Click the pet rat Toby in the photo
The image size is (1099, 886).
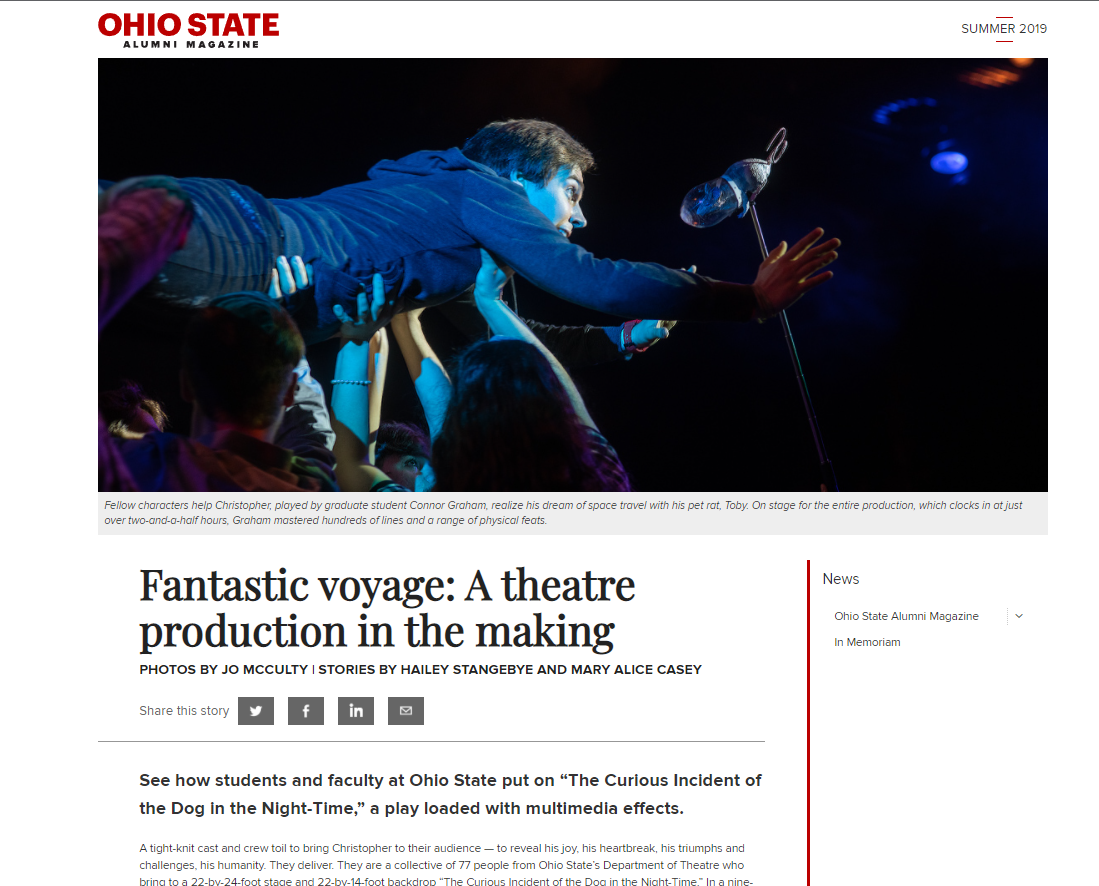coord(727,191)
